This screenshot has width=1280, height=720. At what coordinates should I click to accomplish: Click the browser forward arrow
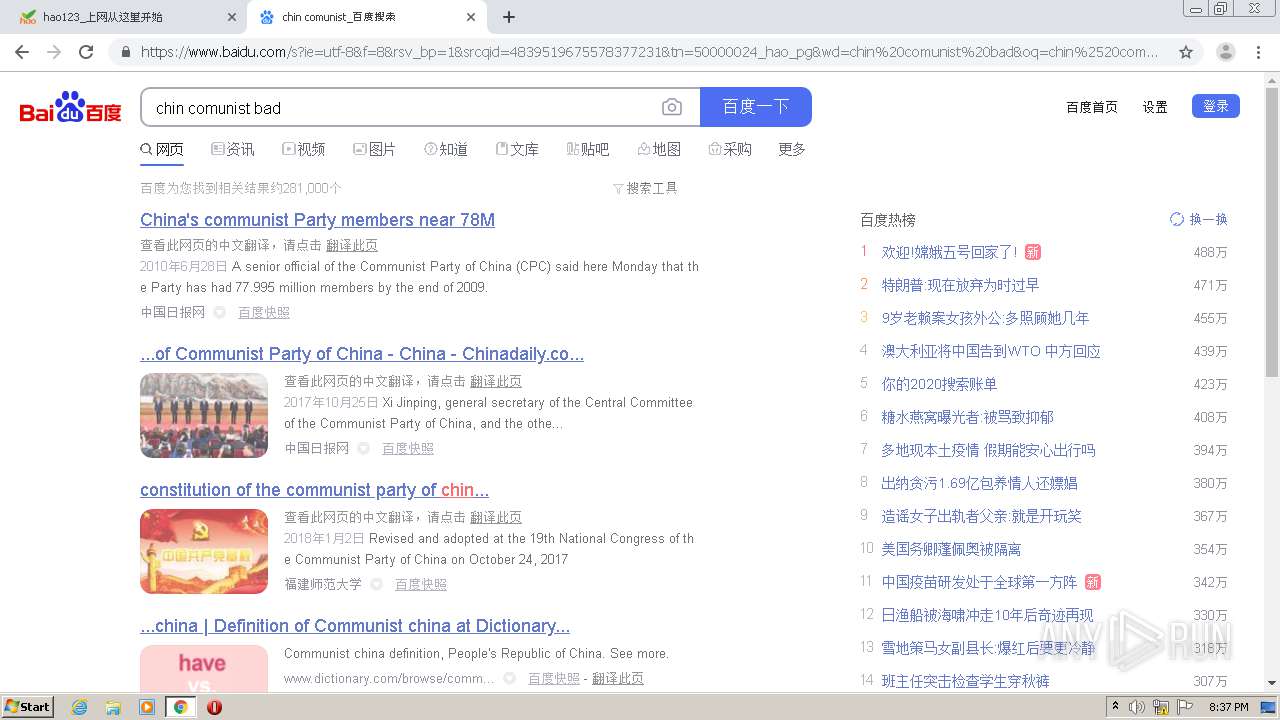pos(54,52)
